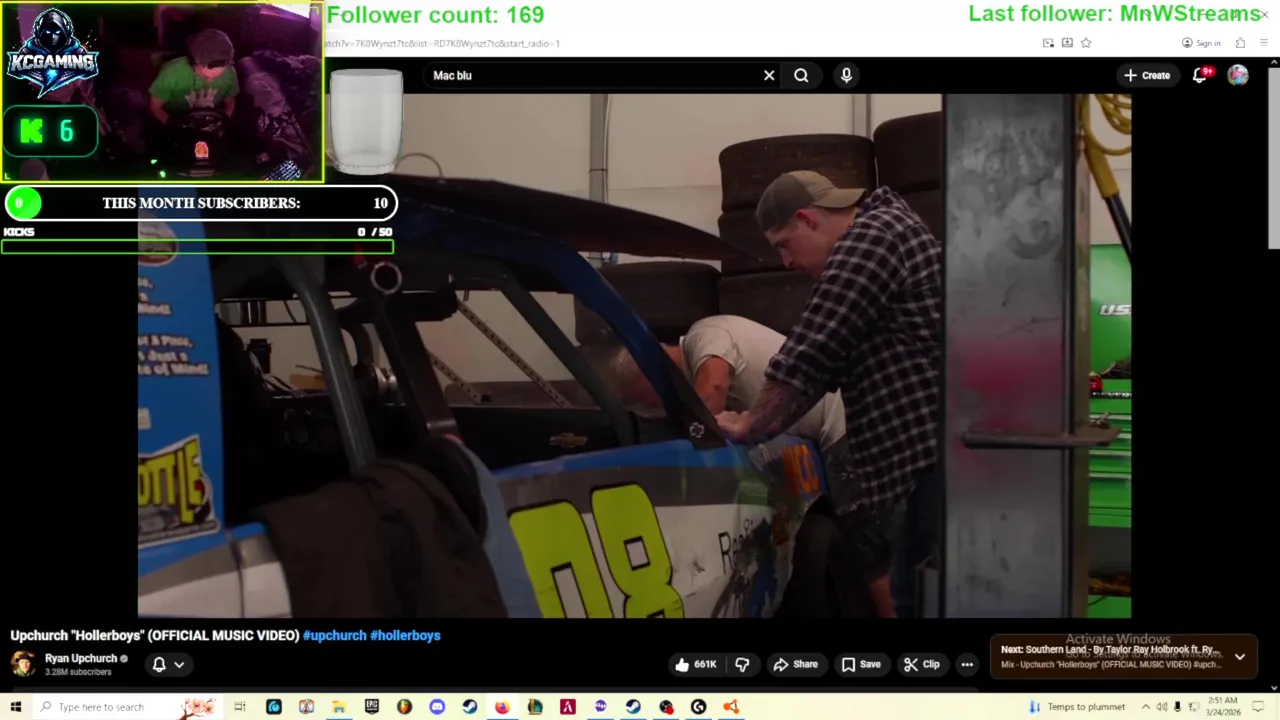The height and width of the screenshot is (720, 1280).
Task: Follow the #hollerboys hashtag link
Action: coord(405,635)
